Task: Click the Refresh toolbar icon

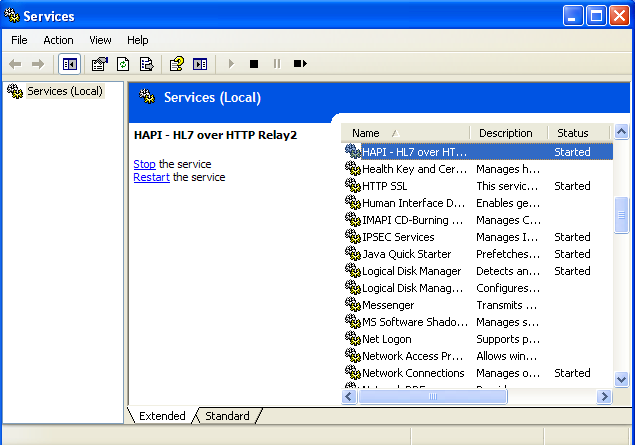Action: point(123,64)
